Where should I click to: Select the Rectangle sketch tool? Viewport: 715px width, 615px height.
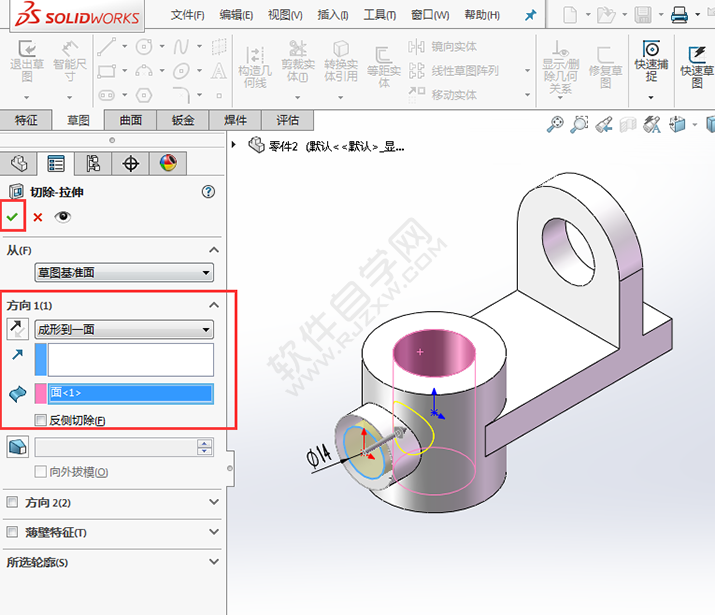[106, 71]
